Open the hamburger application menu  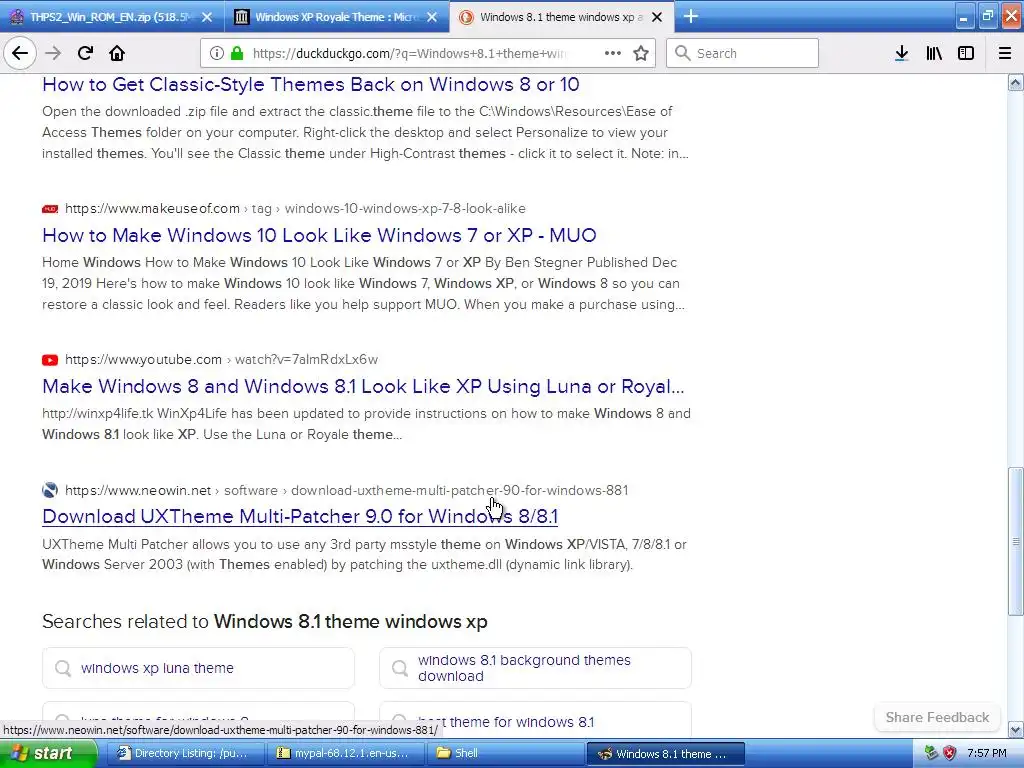pos(1004,53)
